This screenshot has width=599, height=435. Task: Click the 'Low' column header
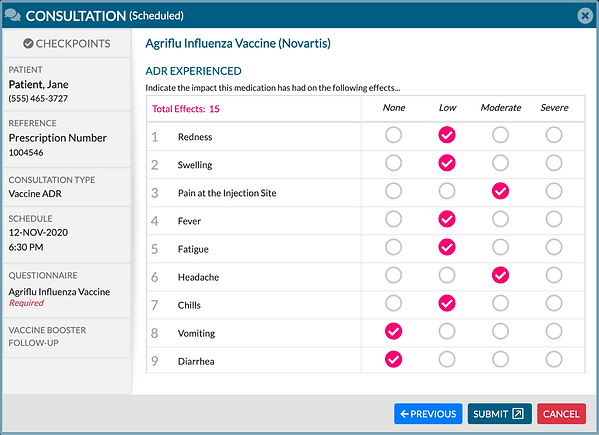tap(447, 108)
